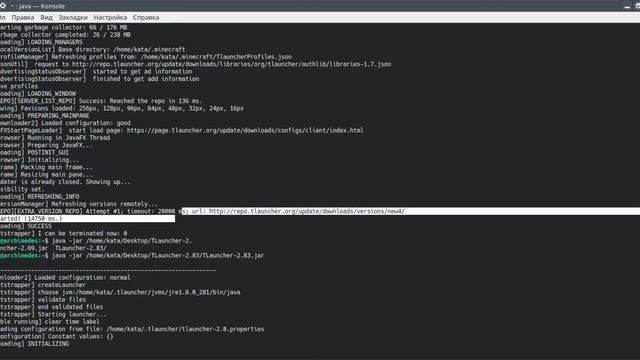Click the 'end validated files' line
Viewport: 640px width, 360px height.
pyautogui.click(x=51, y=307)
